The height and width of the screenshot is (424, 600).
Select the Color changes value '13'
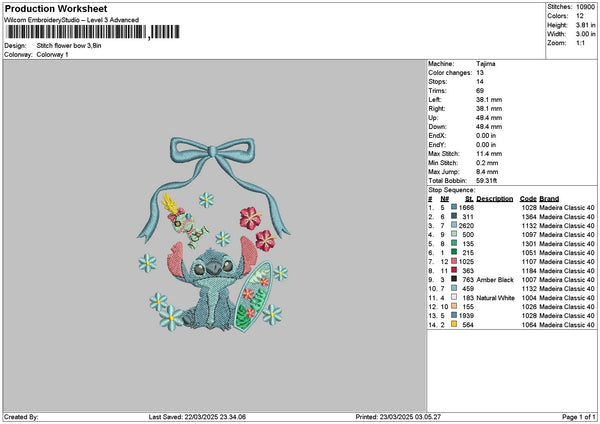(x=480, y=73)
